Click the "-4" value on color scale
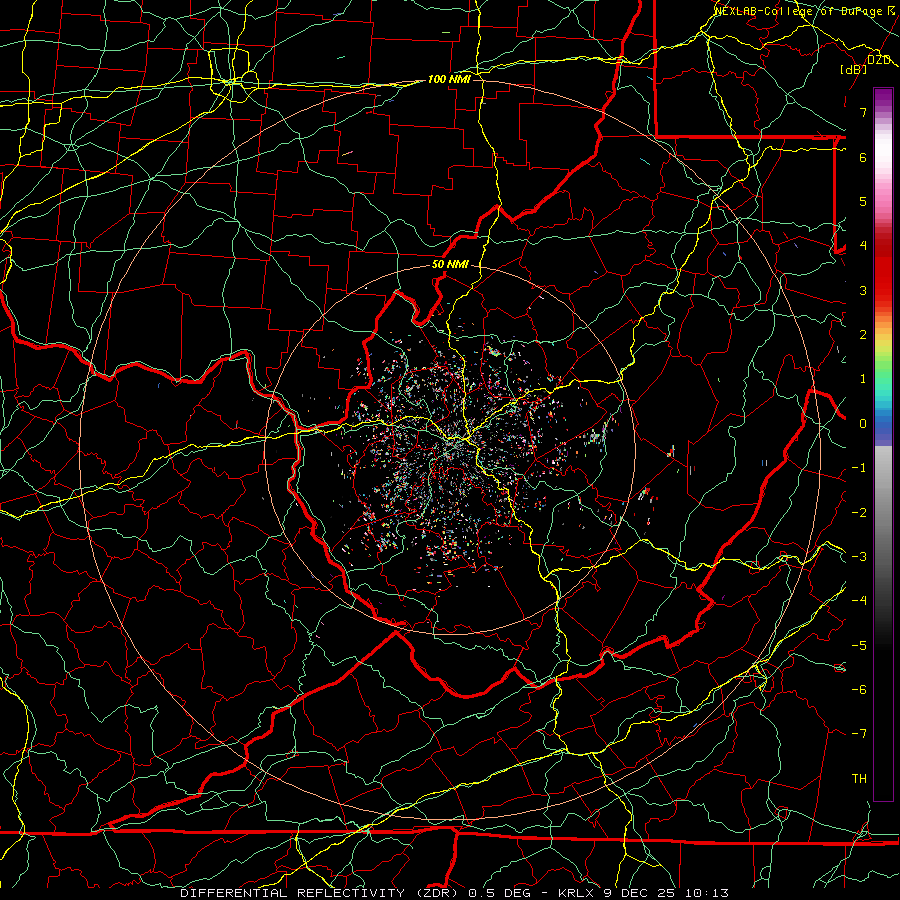Viewport: 900px width, 900px height. click(x=859, y=601)
